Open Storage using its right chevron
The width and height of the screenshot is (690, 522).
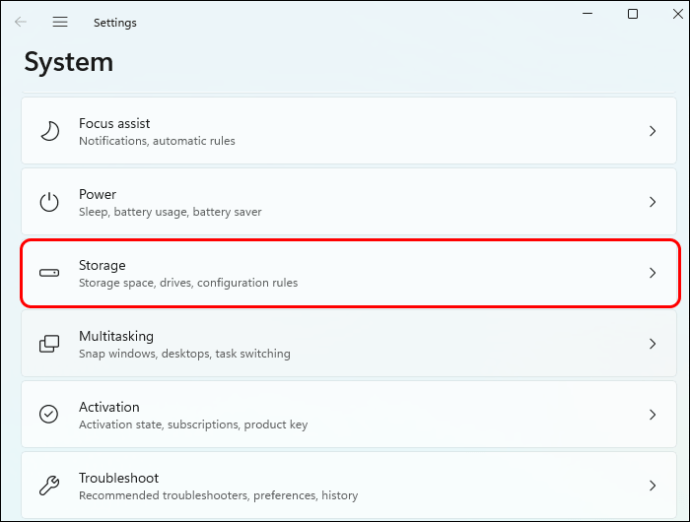coord(652,273)
